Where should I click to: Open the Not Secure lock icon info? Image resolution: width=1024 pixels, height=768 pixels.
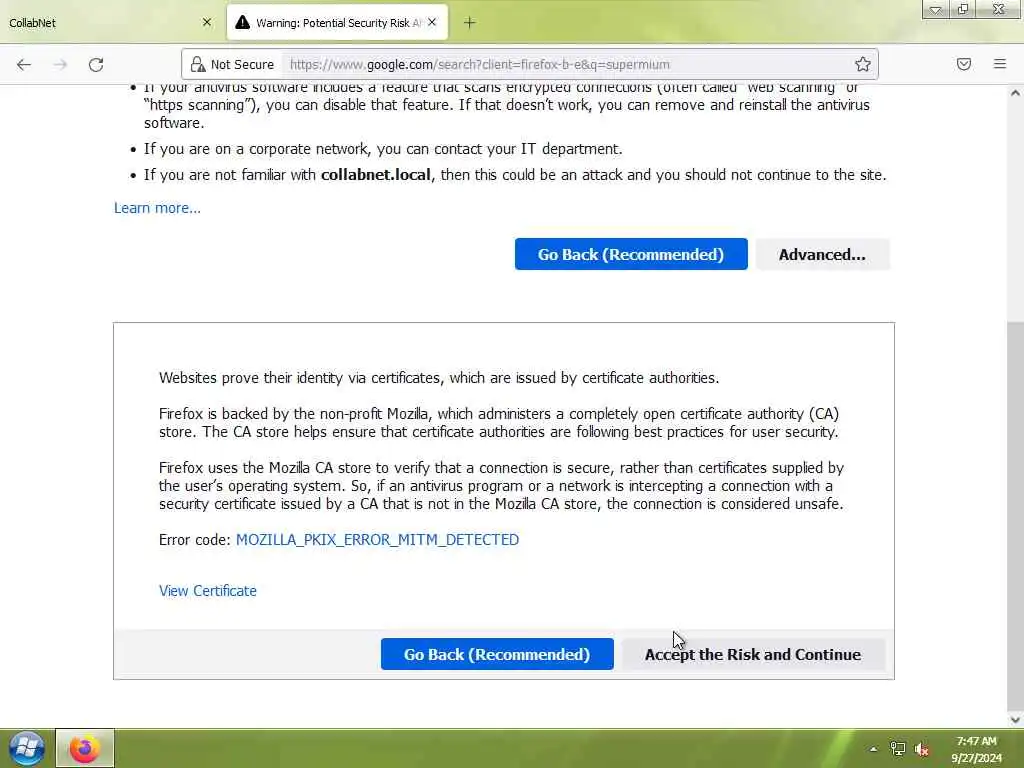click(198, 64)
